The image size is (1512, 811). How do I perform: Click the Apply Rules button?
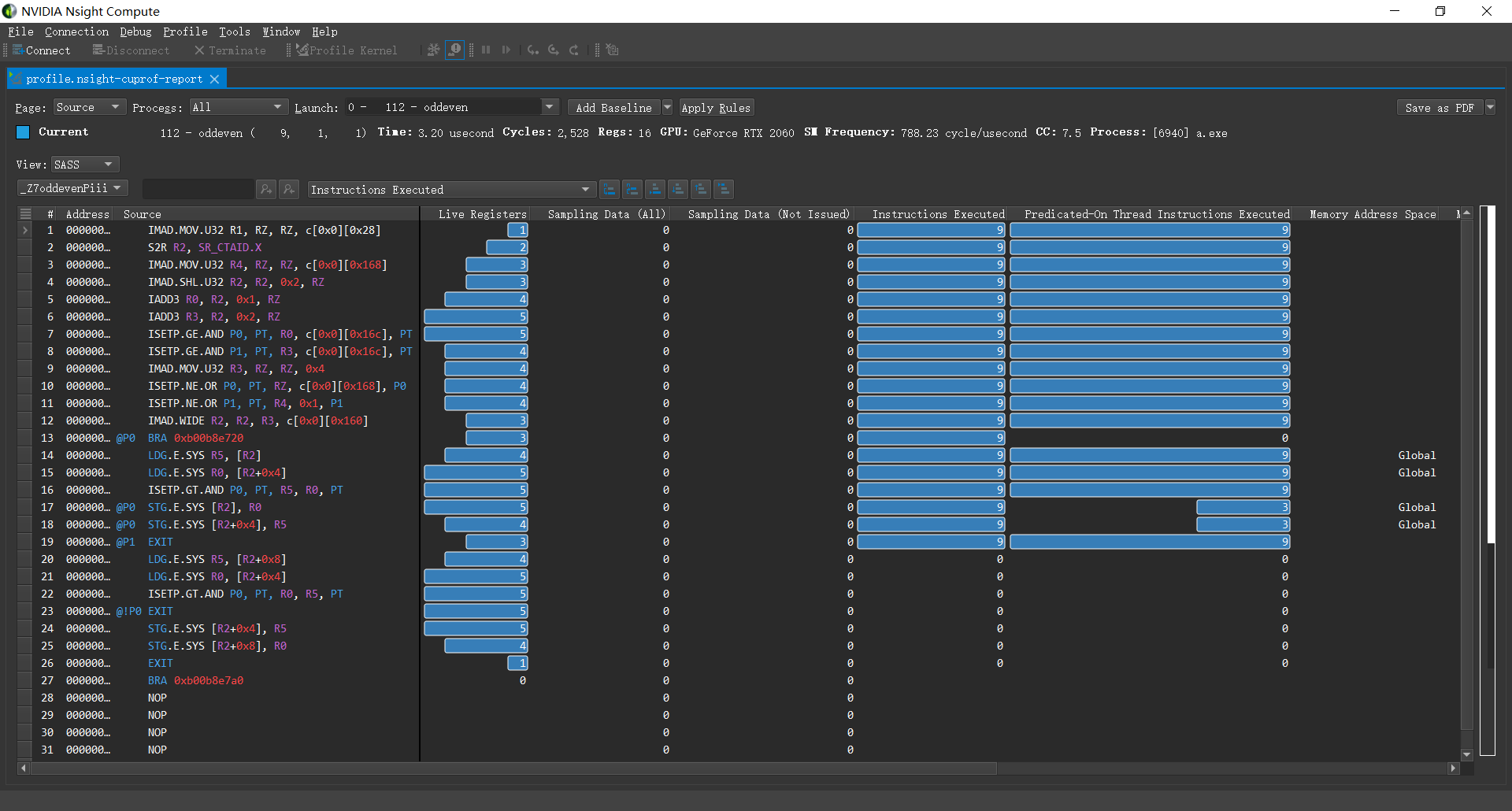715,108
